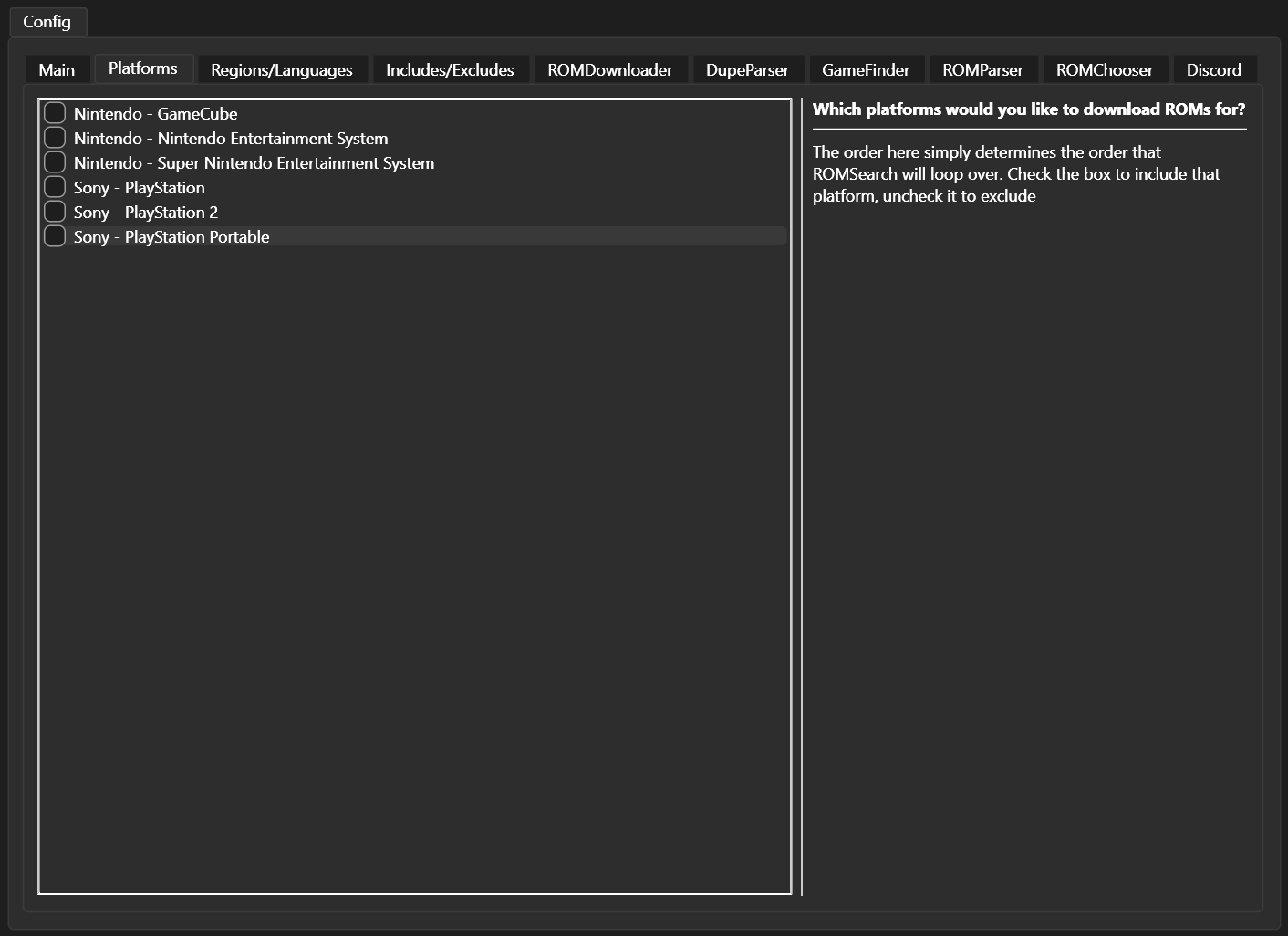Click 'Nintendo - Nintendo Entertainment System' row label
Screen dimensions: 1288x936
(x=231, y=139)
